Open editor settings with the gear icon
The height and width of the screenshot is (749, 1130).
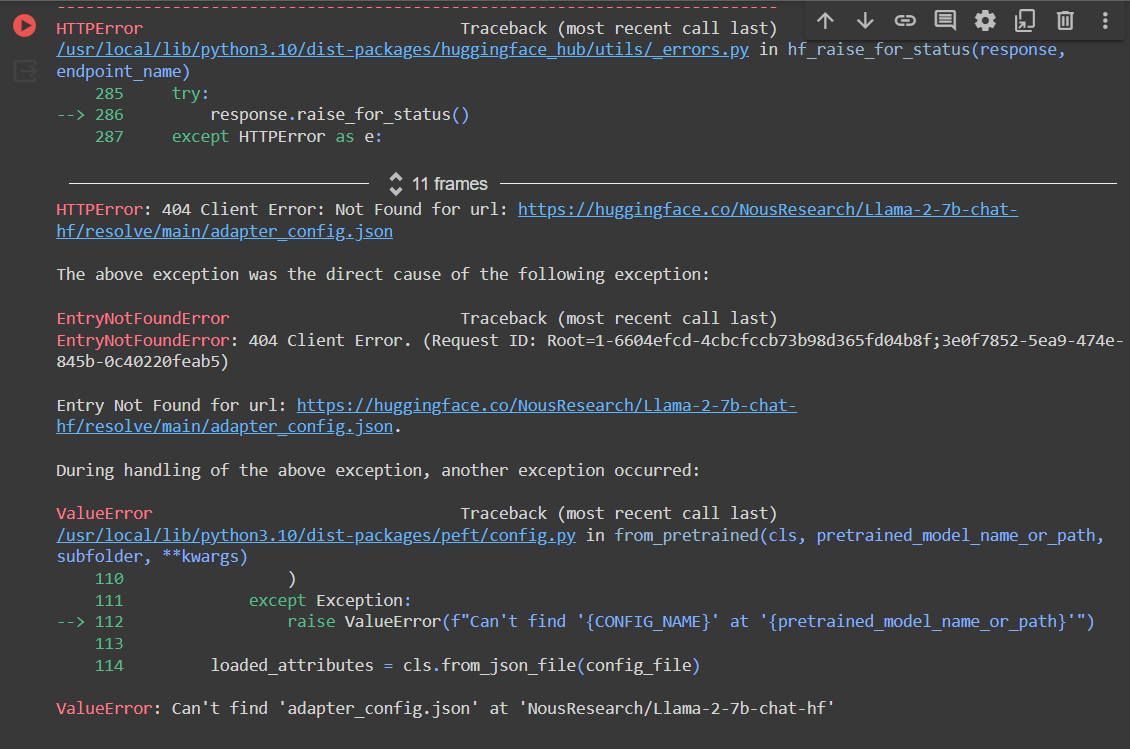(985, 20)
